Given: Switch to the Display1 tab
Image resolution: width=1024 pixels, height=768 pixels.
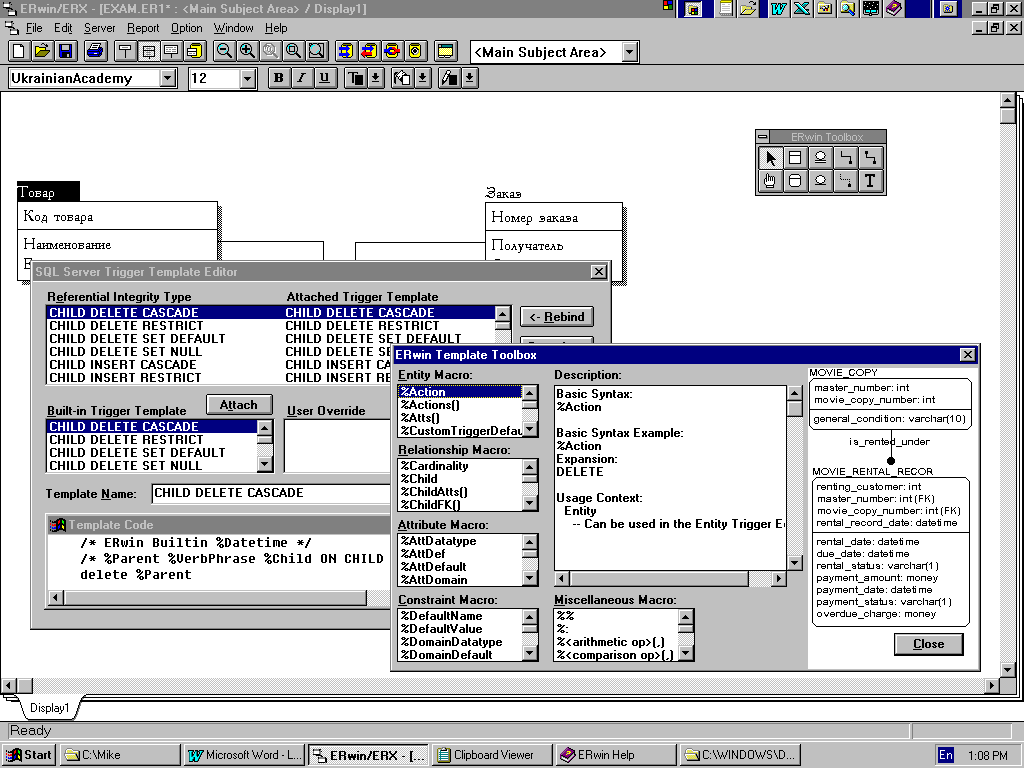Looking at the screenshot, I should 48,708.
